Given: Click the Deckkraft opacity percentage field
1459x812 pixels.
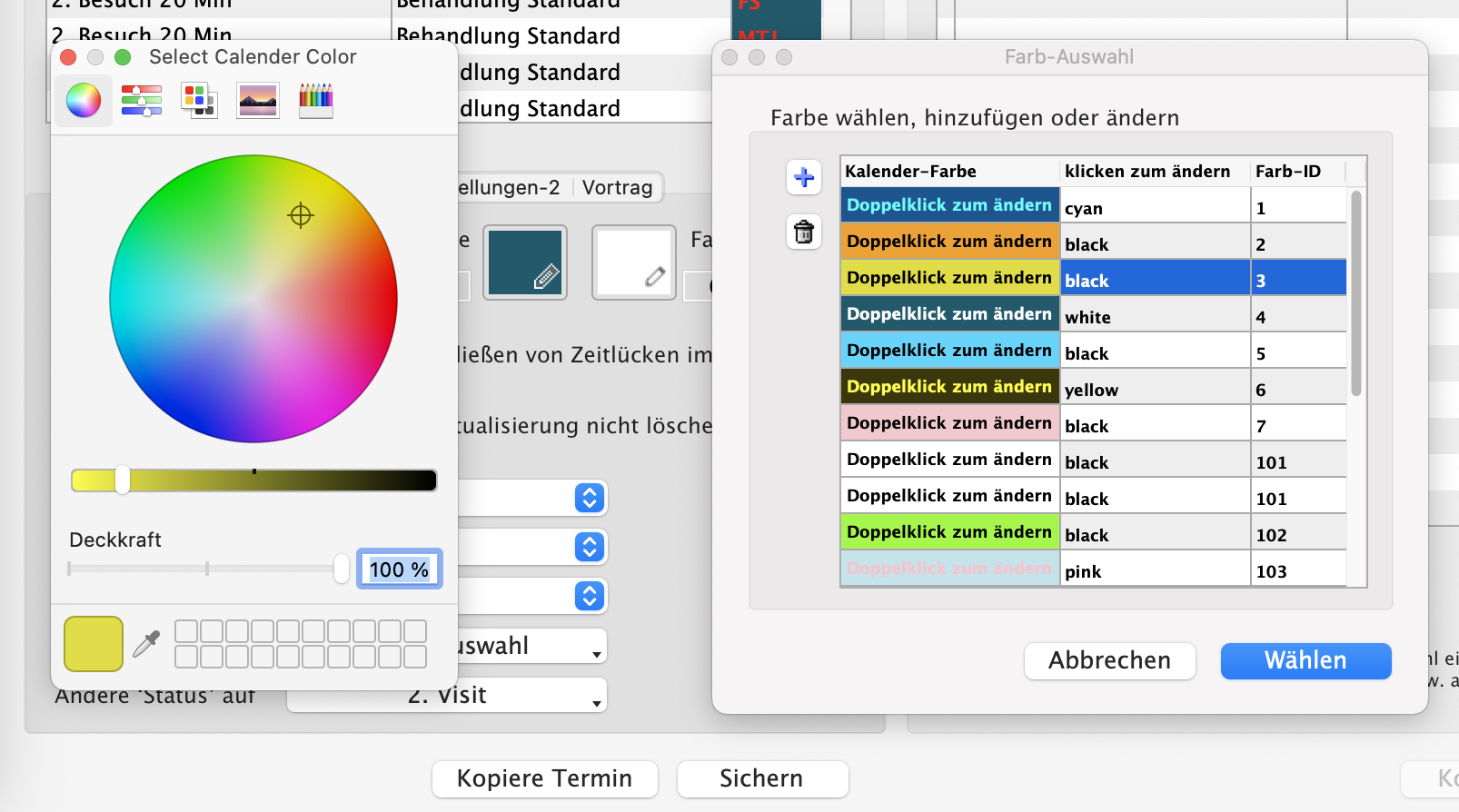Looking at the screenshot, I should [399, 569].
